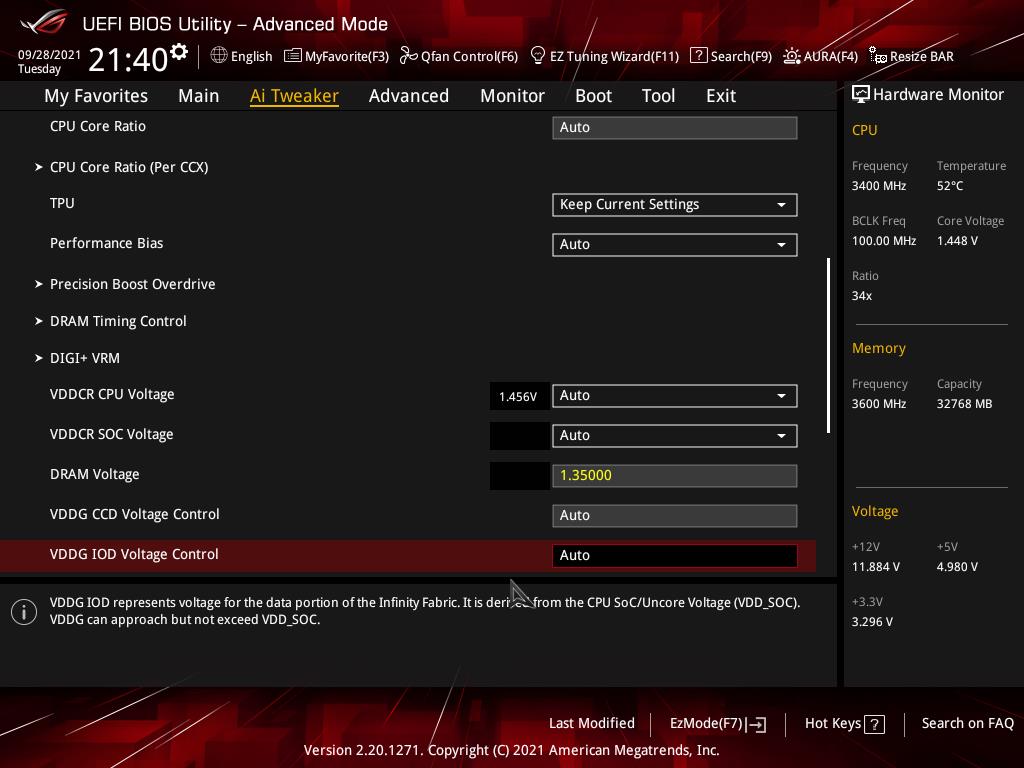1024x768 pixels.
Task: Click the EzMode(F7) button
Action: click(x=717, y=724)
